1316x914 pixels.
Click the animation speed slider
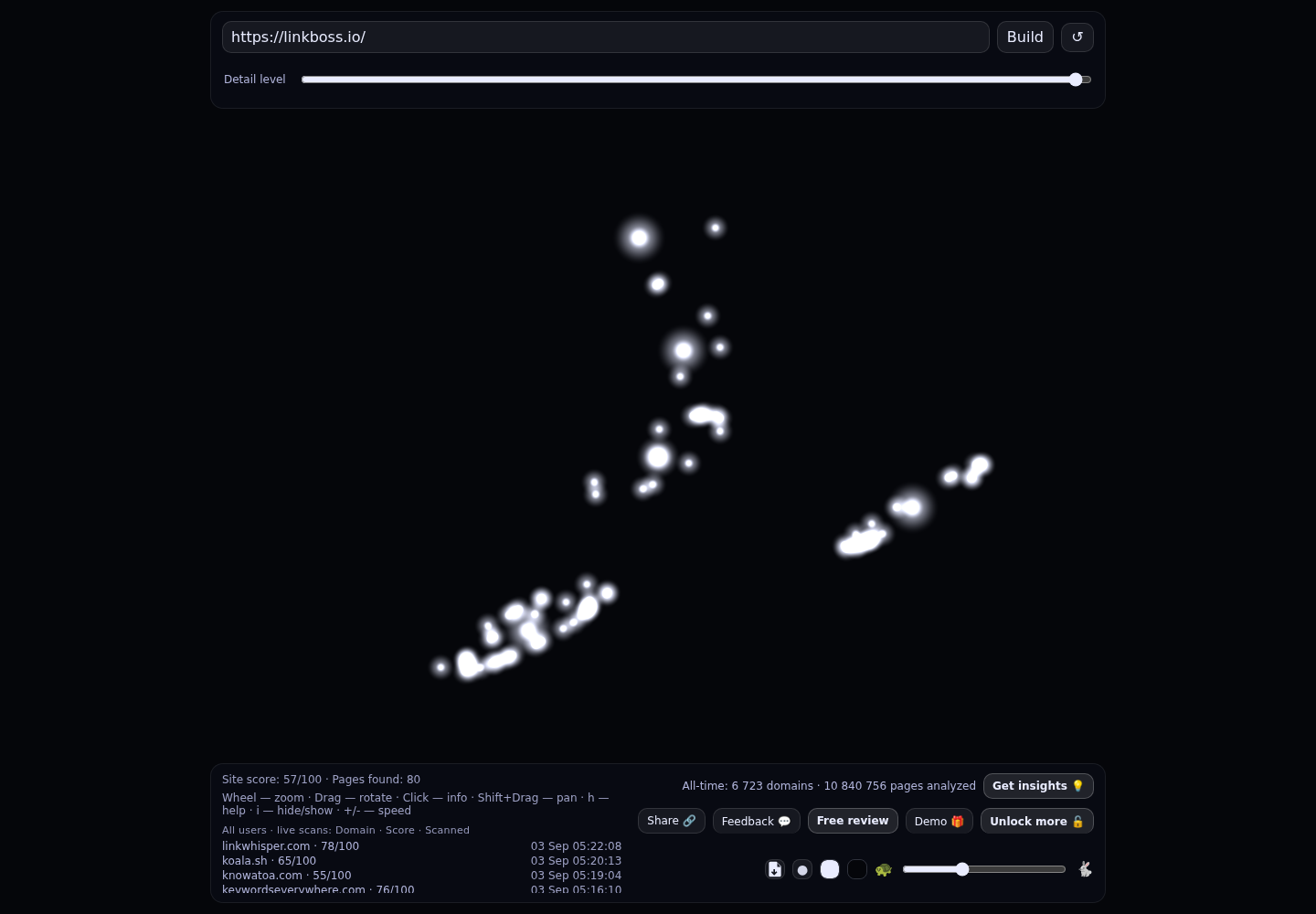point(984,869)
